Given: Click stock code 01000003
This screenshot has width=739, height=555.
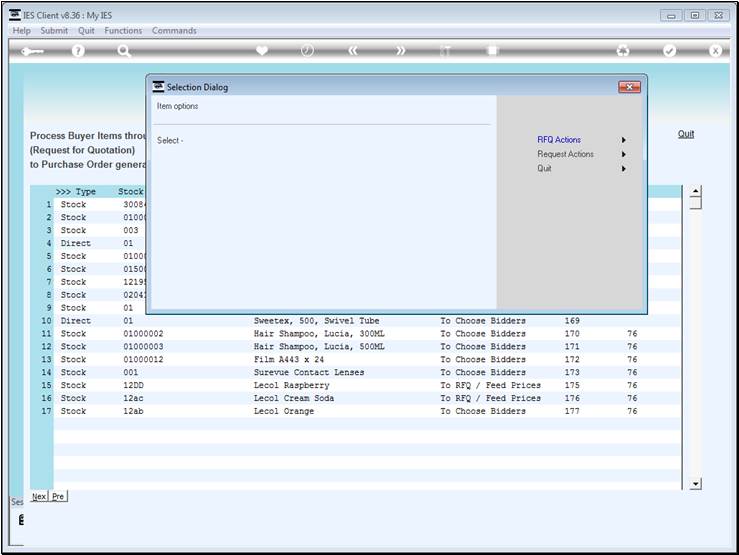Looking at the screenshot, I should pyautogui.click(x=143, y=346).
